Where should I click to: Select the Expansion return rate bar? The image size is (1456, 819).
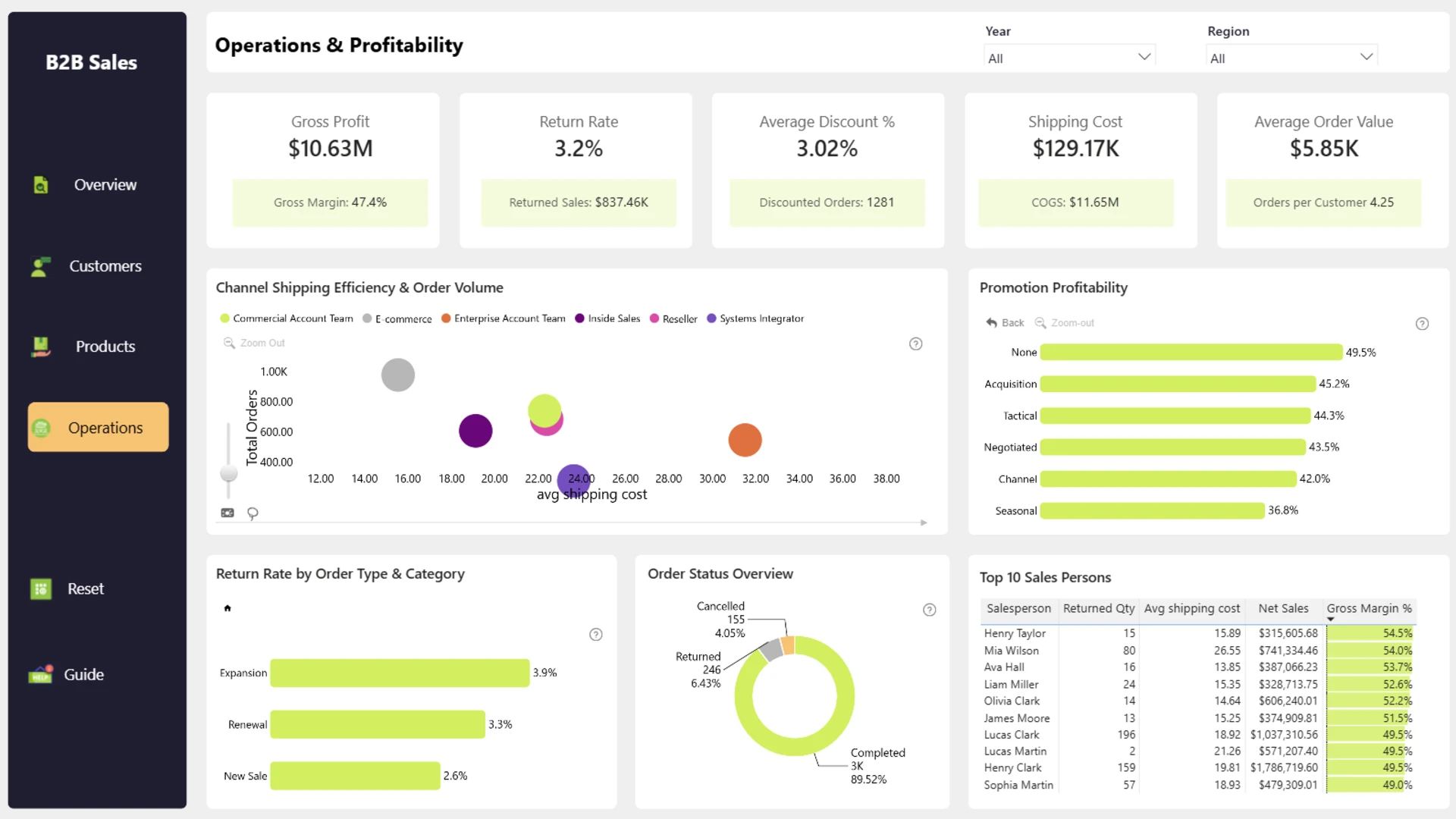[x=400, y=673]
